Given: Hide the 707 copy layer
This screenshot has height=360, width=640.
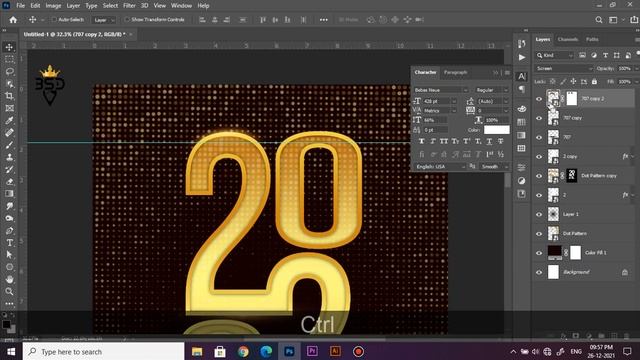Looking at the screenshot, I should [539, 118].
